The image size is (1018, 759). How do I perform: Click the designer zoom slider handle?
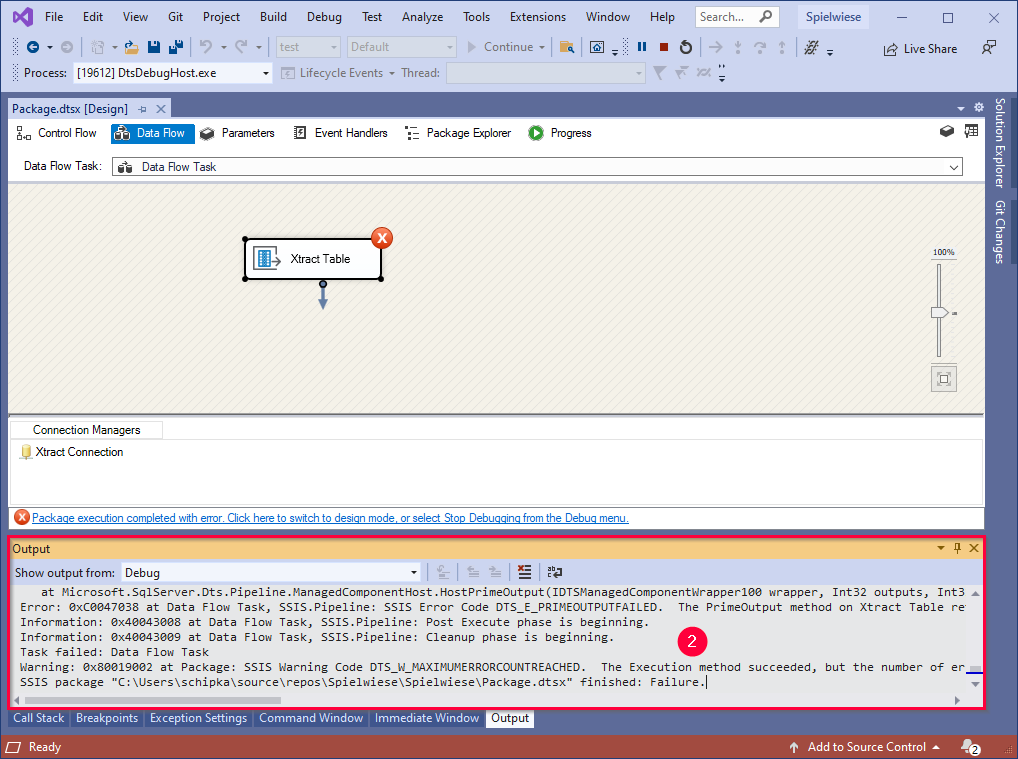[939, 313]
